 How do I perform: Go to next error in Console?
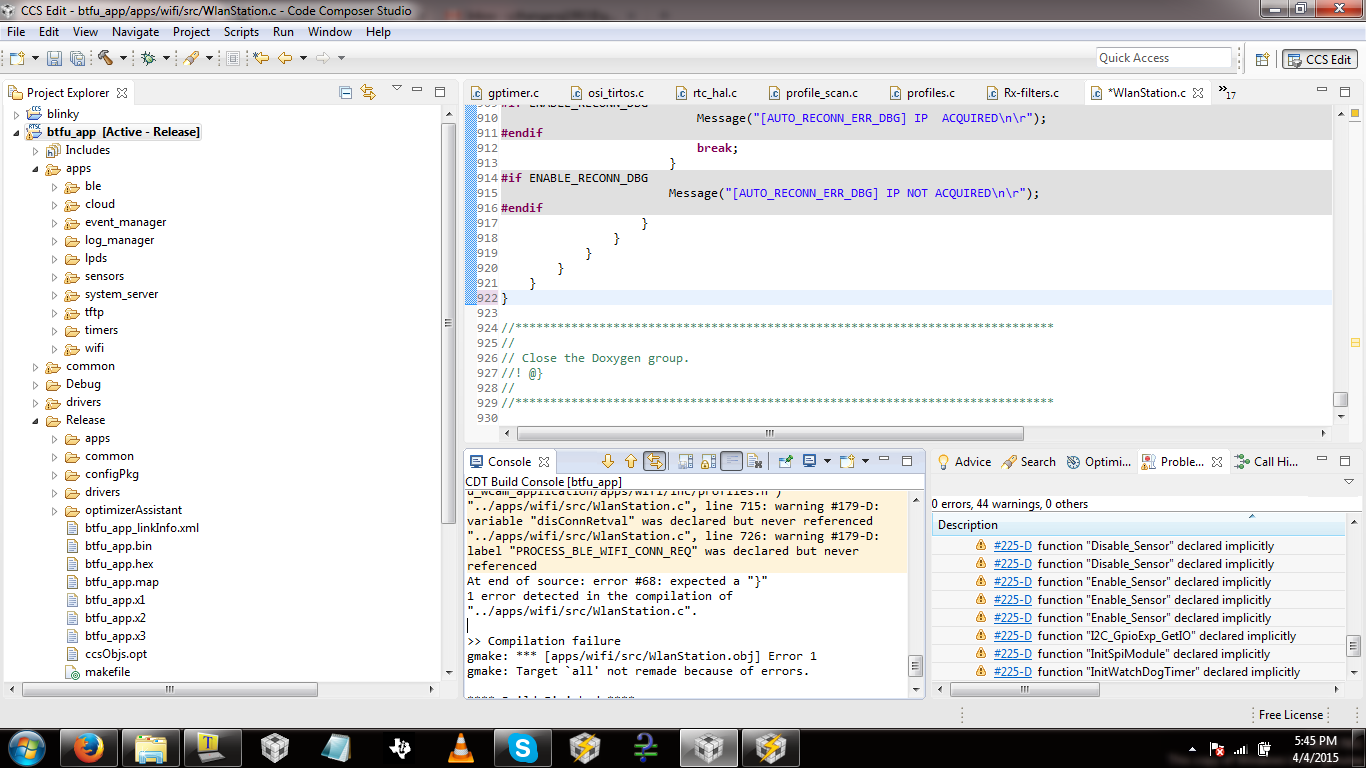(x=607, y=461)
